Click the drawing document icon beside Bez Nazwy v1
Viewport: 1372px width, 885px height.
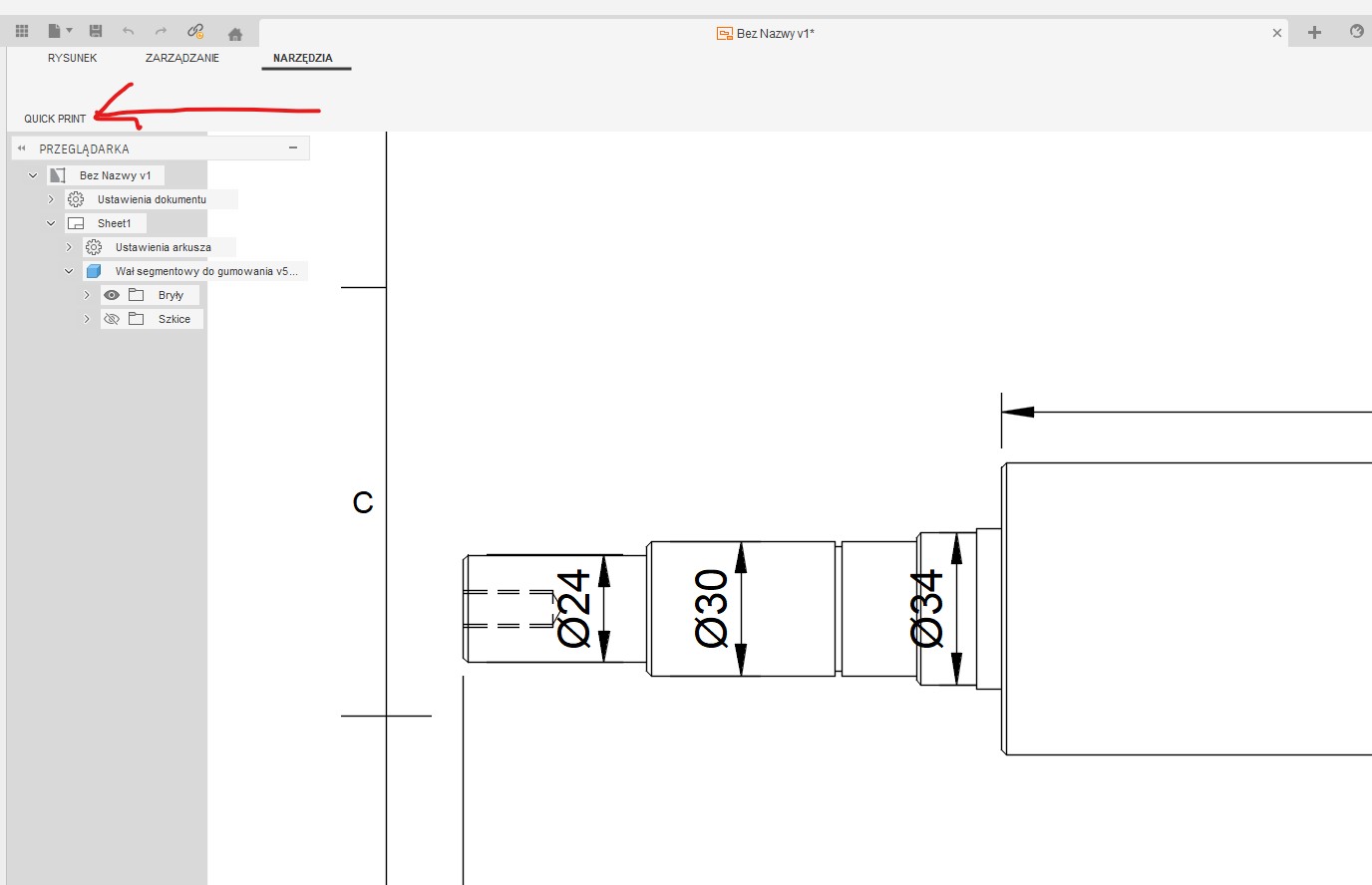[x=58, y=175]
